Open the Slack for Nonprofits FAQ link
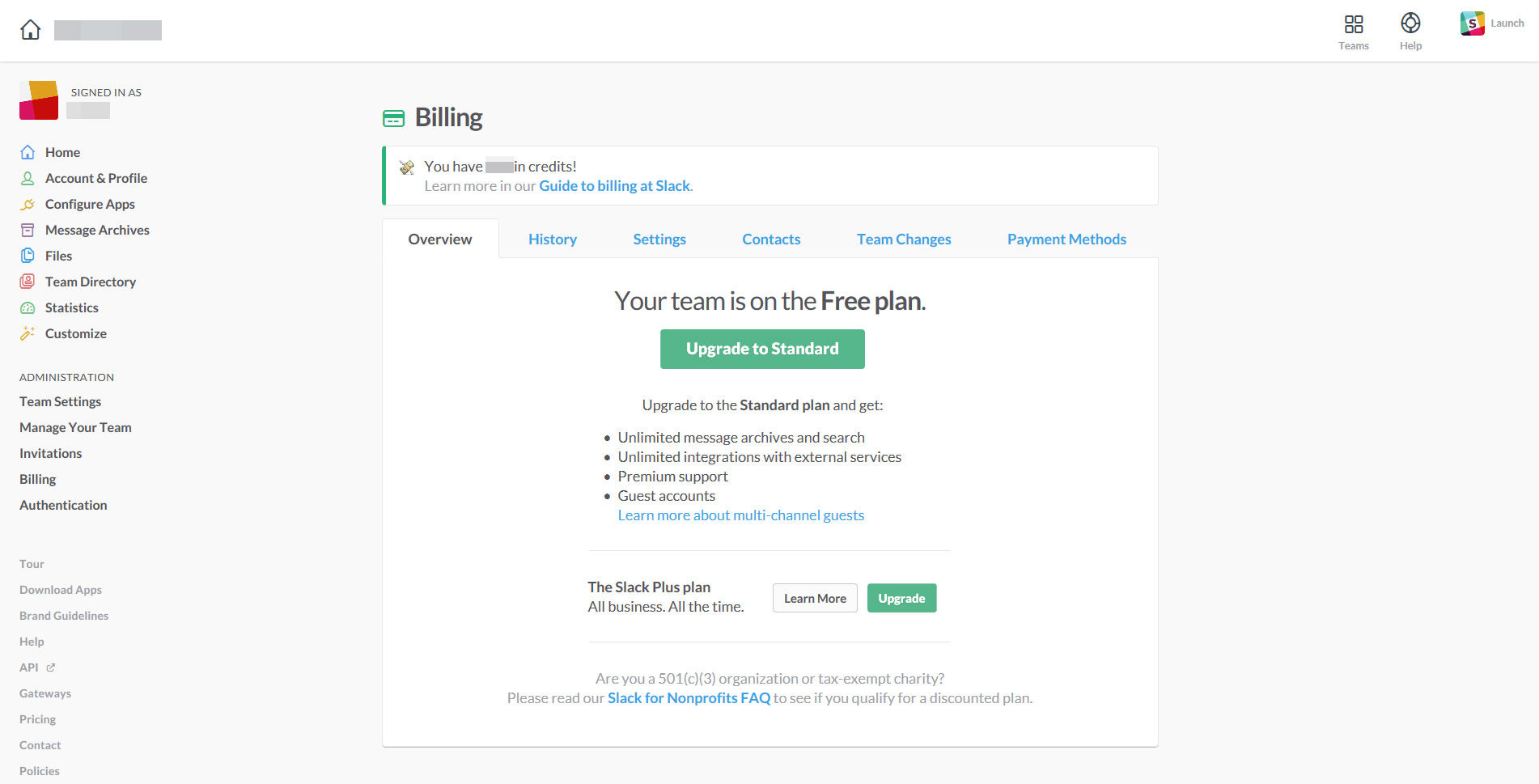Screen dimensions: 1539x784 689,698
